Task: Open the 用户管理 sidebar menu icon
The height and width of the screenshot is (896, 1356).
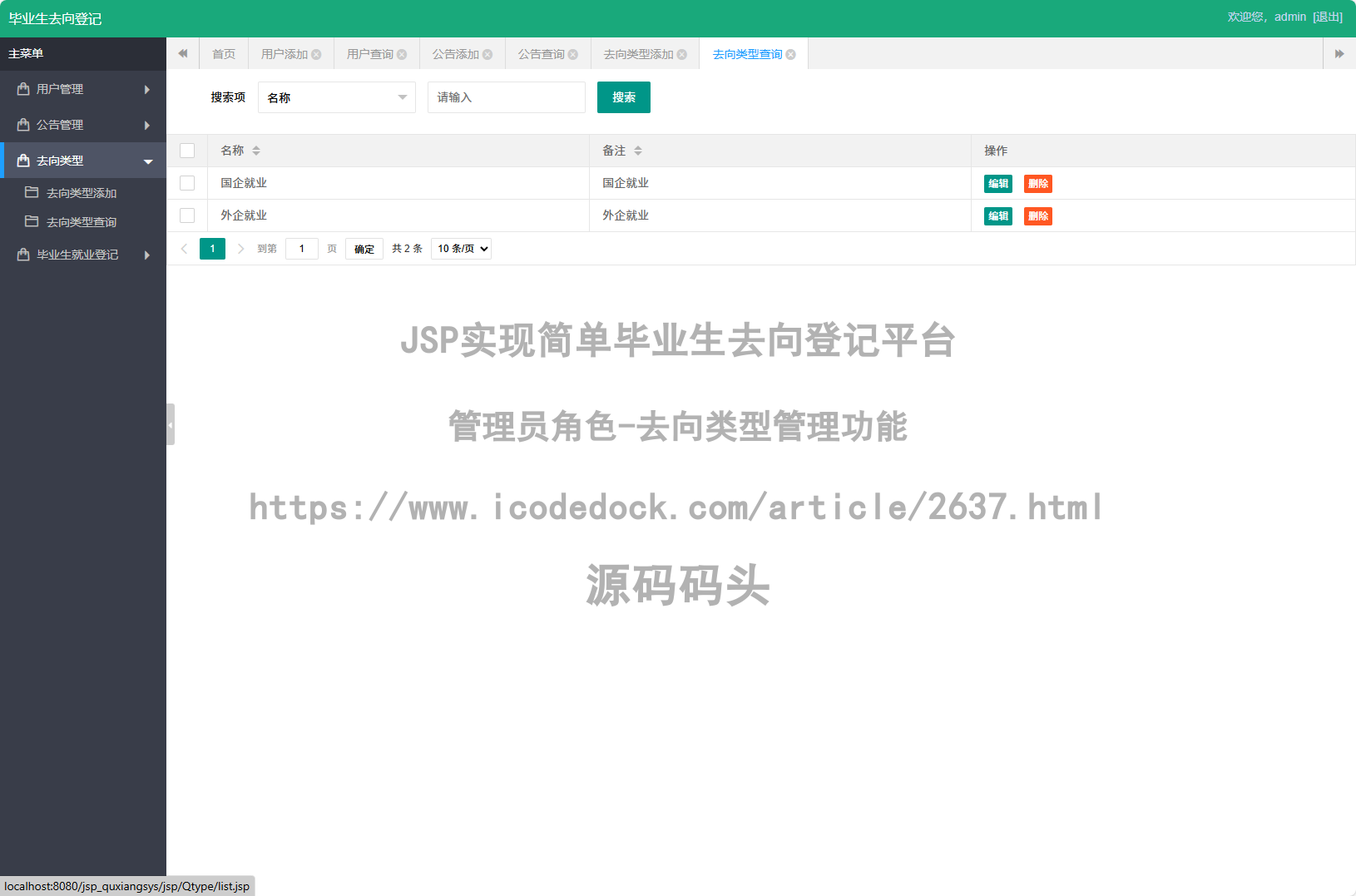Action: (22, 89)
